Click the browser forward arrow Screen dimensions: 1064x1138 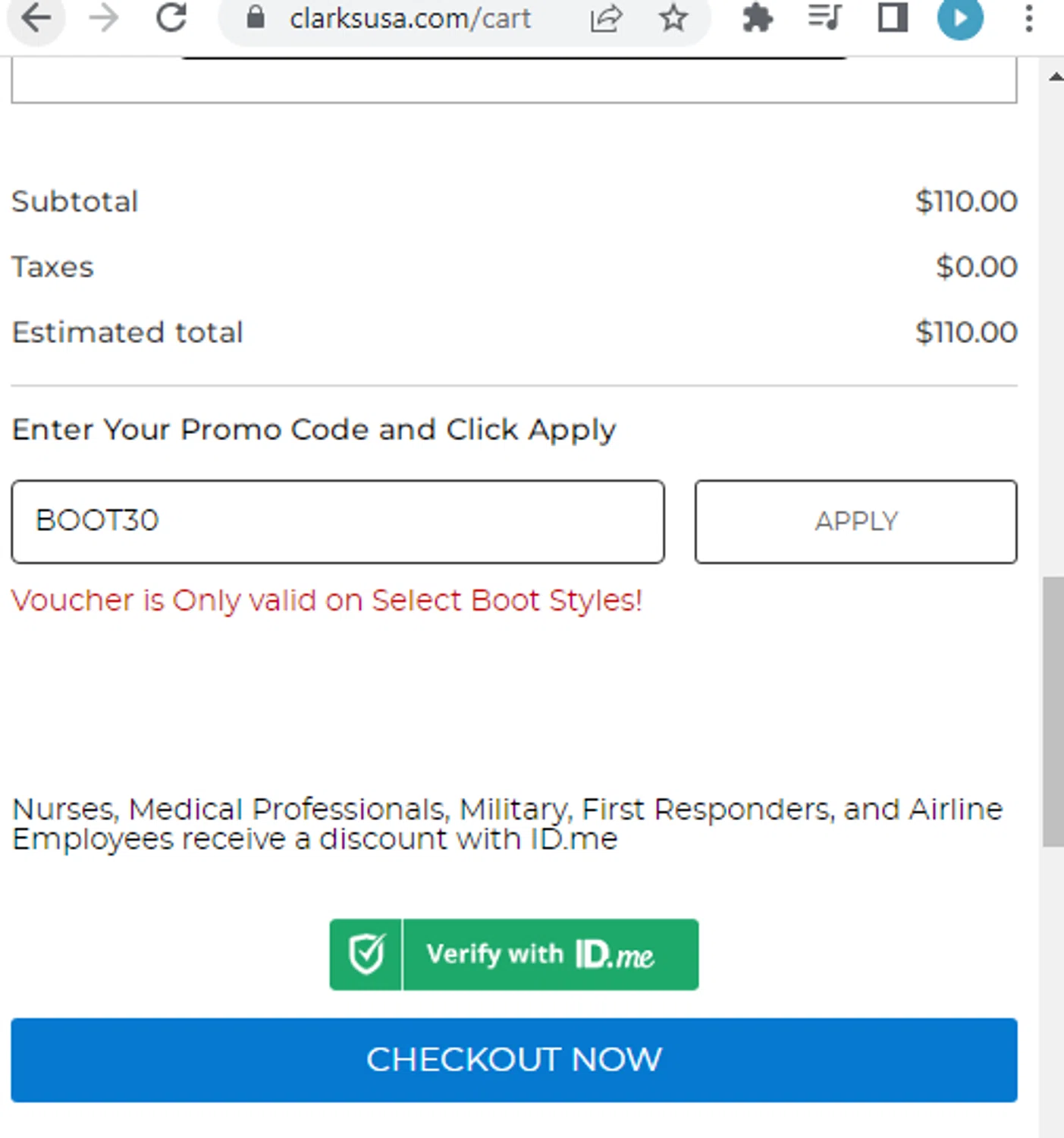coord(104,17)
